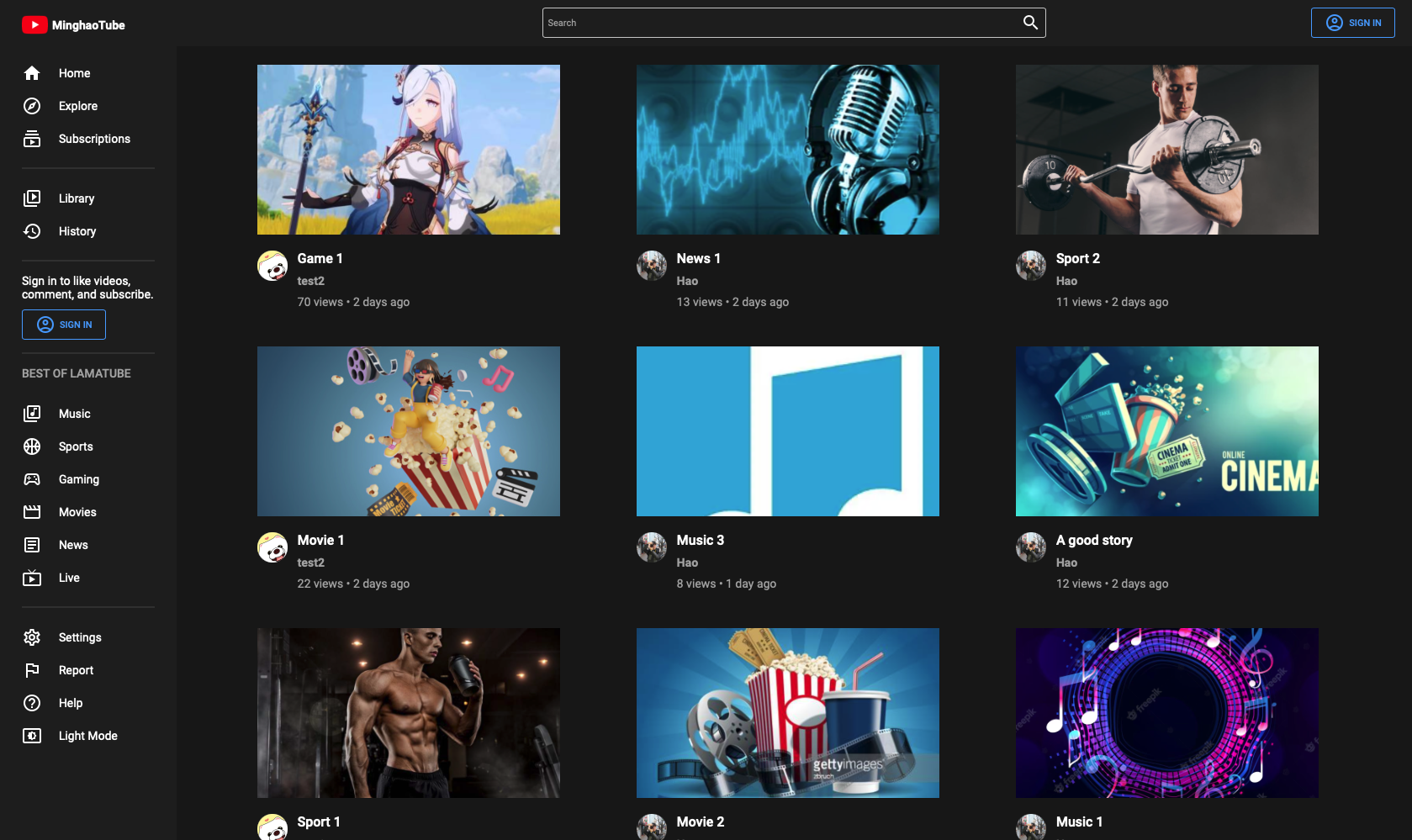Click Hao channel name under News 1

pyautogui.click(x=687, y=281)
